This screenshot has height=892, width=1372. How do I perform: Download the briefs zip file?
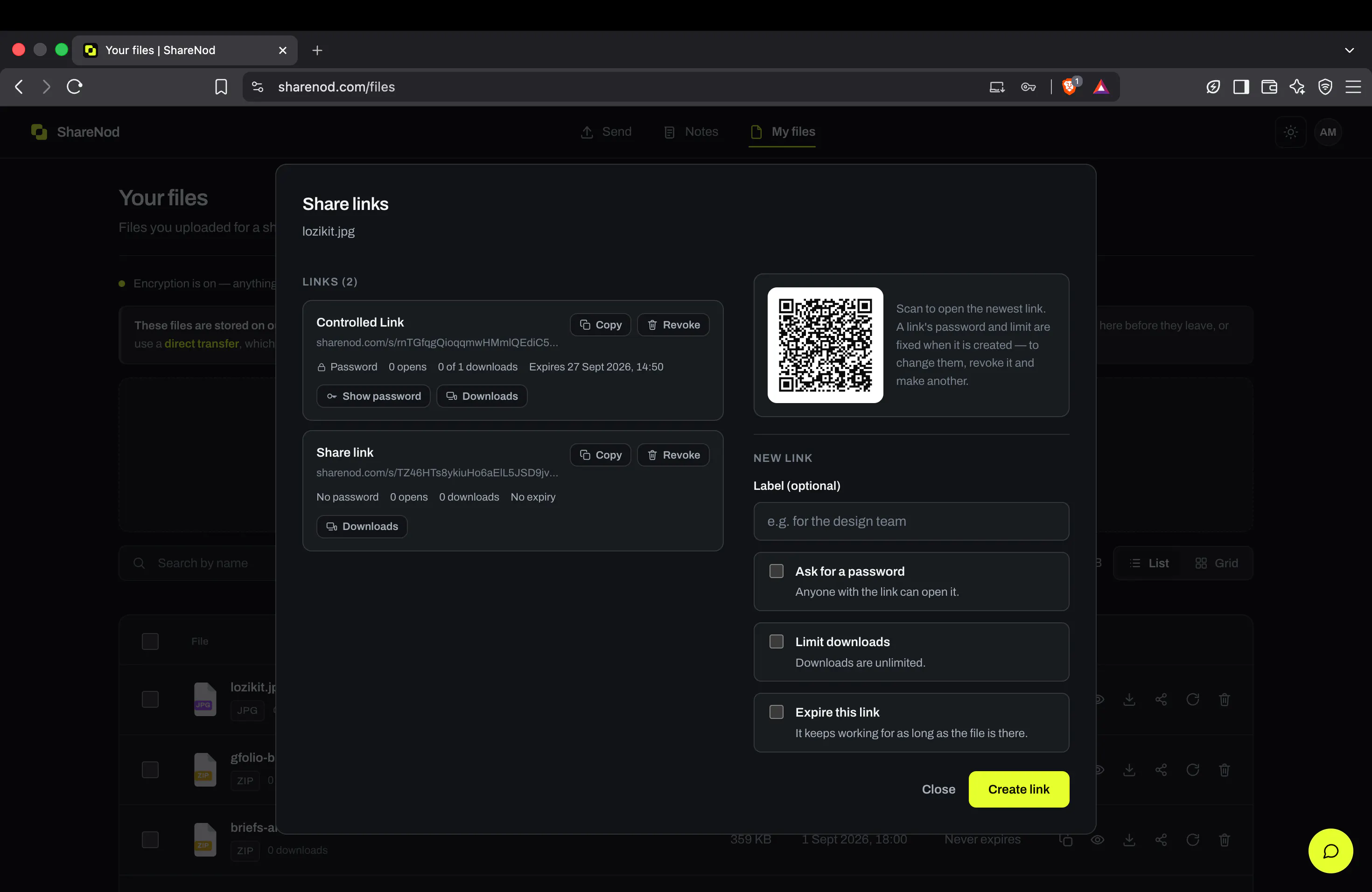pos(1129,840)
